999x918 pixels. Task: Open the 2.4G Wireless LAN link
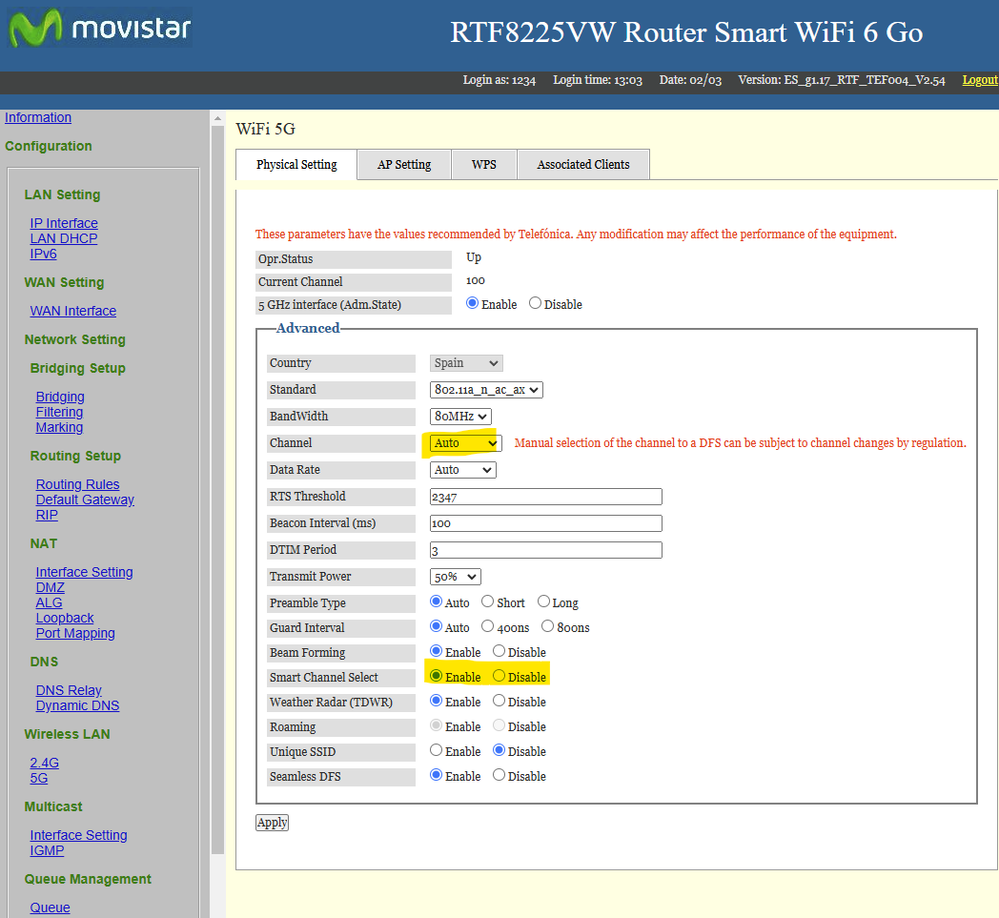(44, 763)
